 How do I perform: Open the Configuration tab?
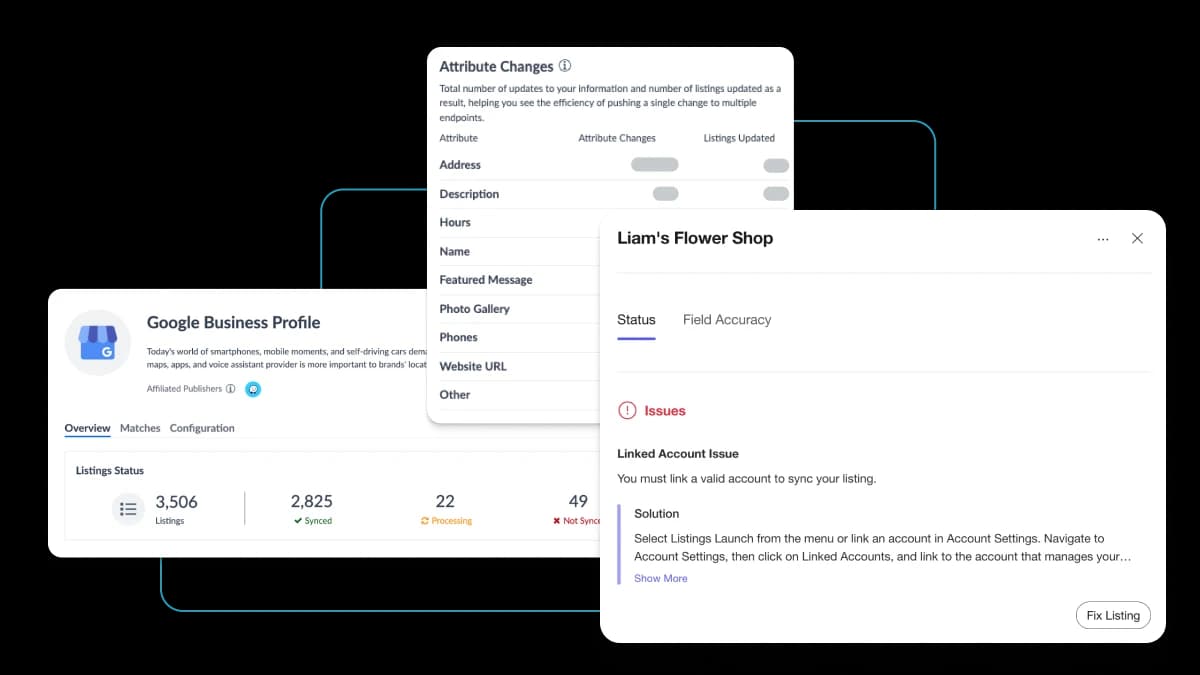click(x=202, y=428)
